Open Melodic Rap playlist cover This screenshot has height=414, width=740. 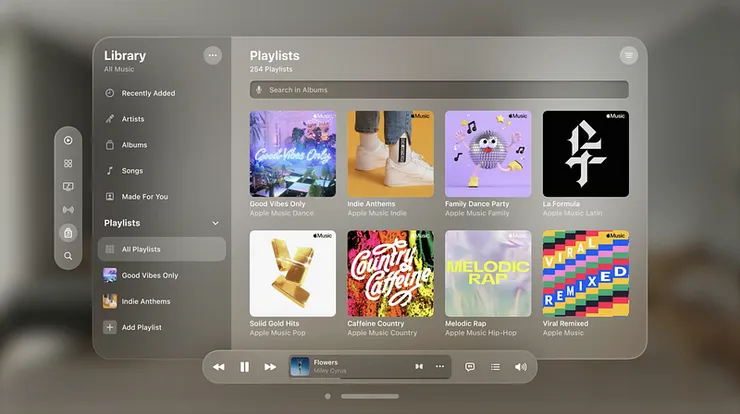488,273
